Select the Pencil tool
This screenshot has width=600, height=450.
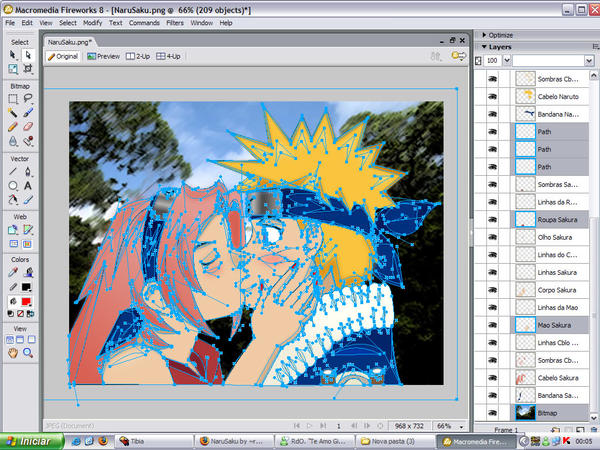point(13,127)
